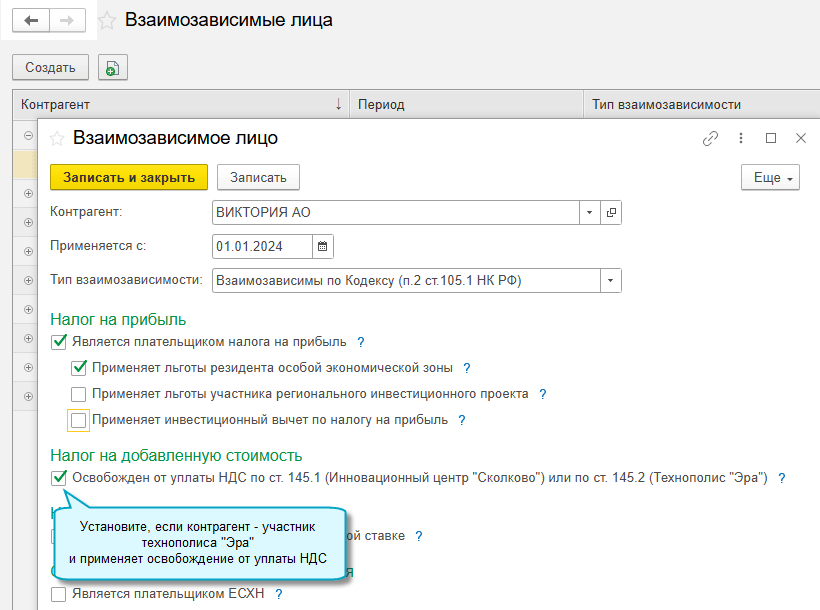Open the calendar picker for Применяется с
This screenshot has width=820, height=610.
click(x=322, y=246)
